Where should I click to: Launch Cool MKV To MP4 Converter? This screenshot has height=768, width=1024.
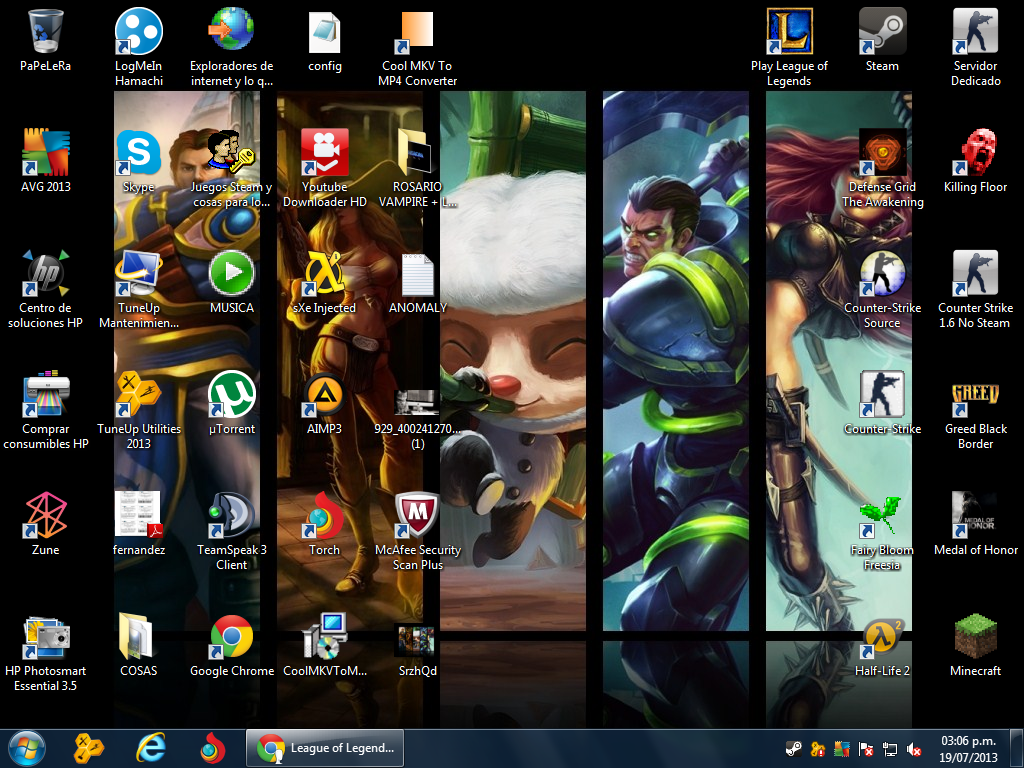tap(417, 31)
